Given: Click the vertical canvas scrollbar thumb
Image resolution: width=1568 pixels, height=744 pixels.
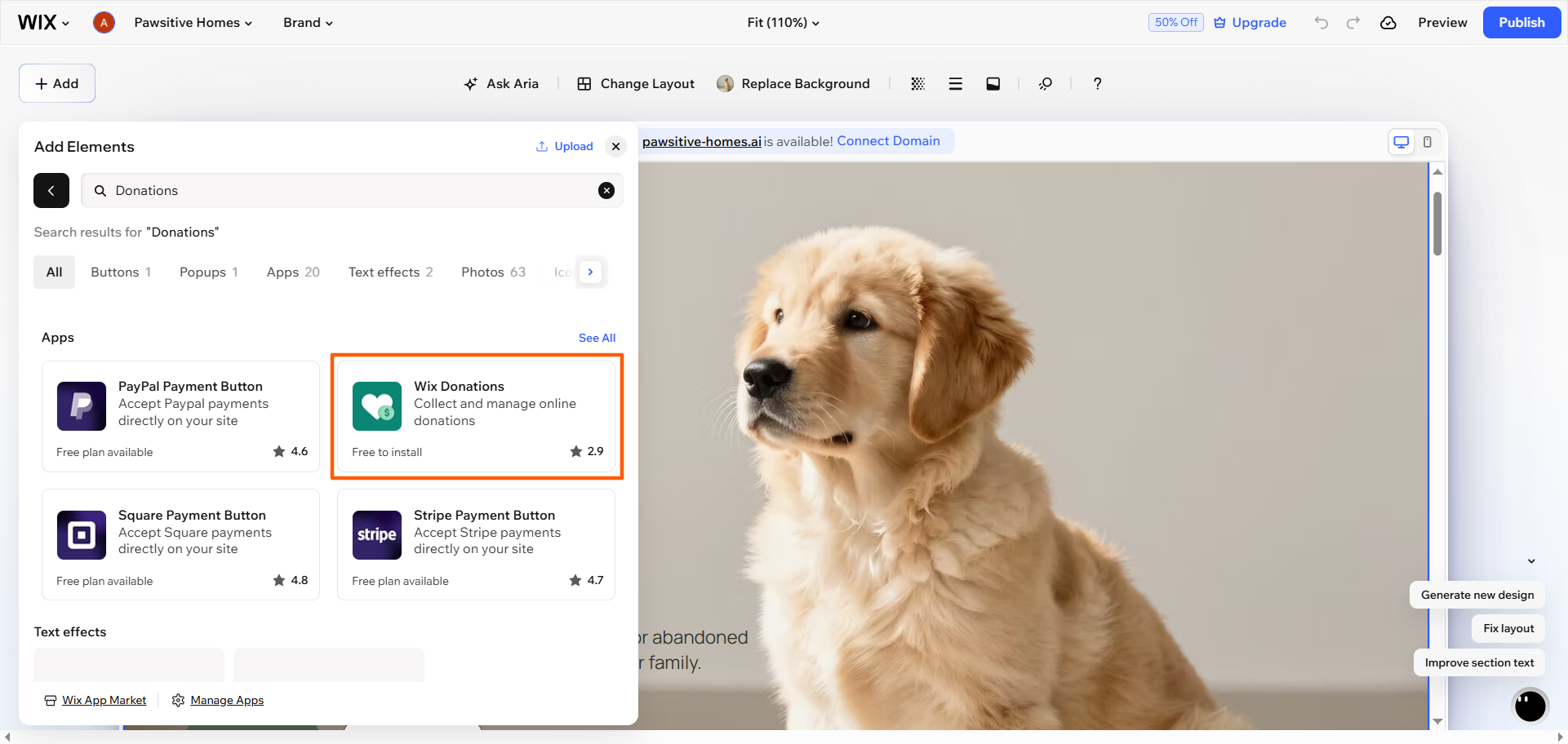Looking at the screenshot, I should 1437,224.
